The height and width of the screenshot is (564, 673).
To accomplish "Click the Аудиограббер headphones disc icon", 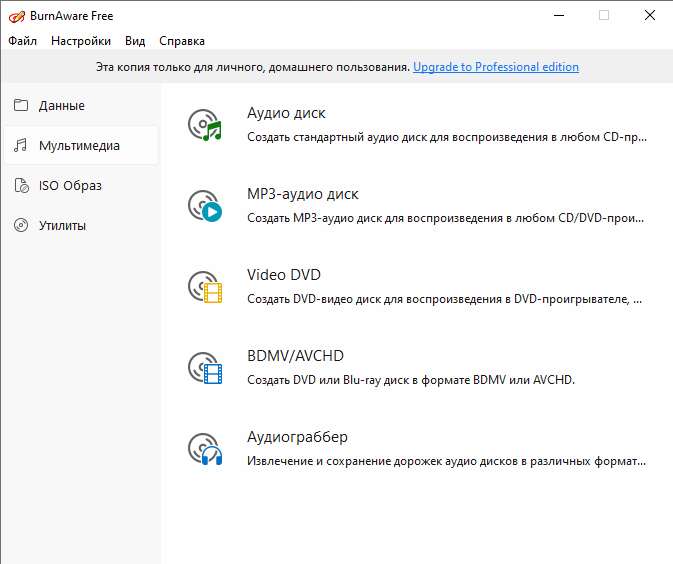I will click(x=205, y=449).
